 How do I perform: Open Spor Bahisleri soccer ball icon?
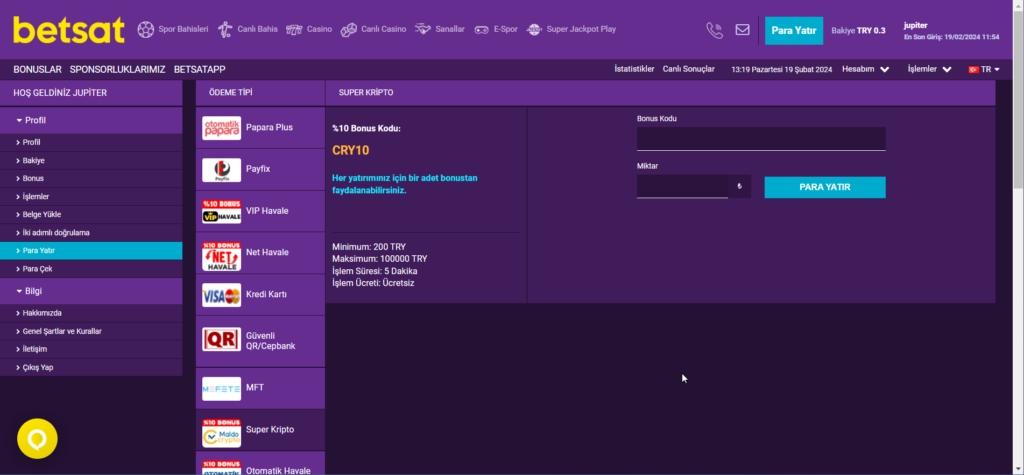(x=145, y=29)
